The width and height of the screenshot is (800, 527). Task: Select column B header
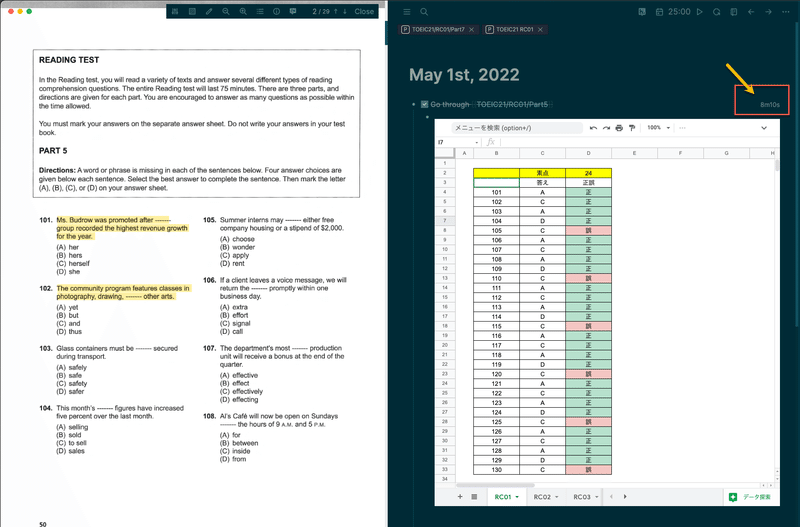(496, 153)
